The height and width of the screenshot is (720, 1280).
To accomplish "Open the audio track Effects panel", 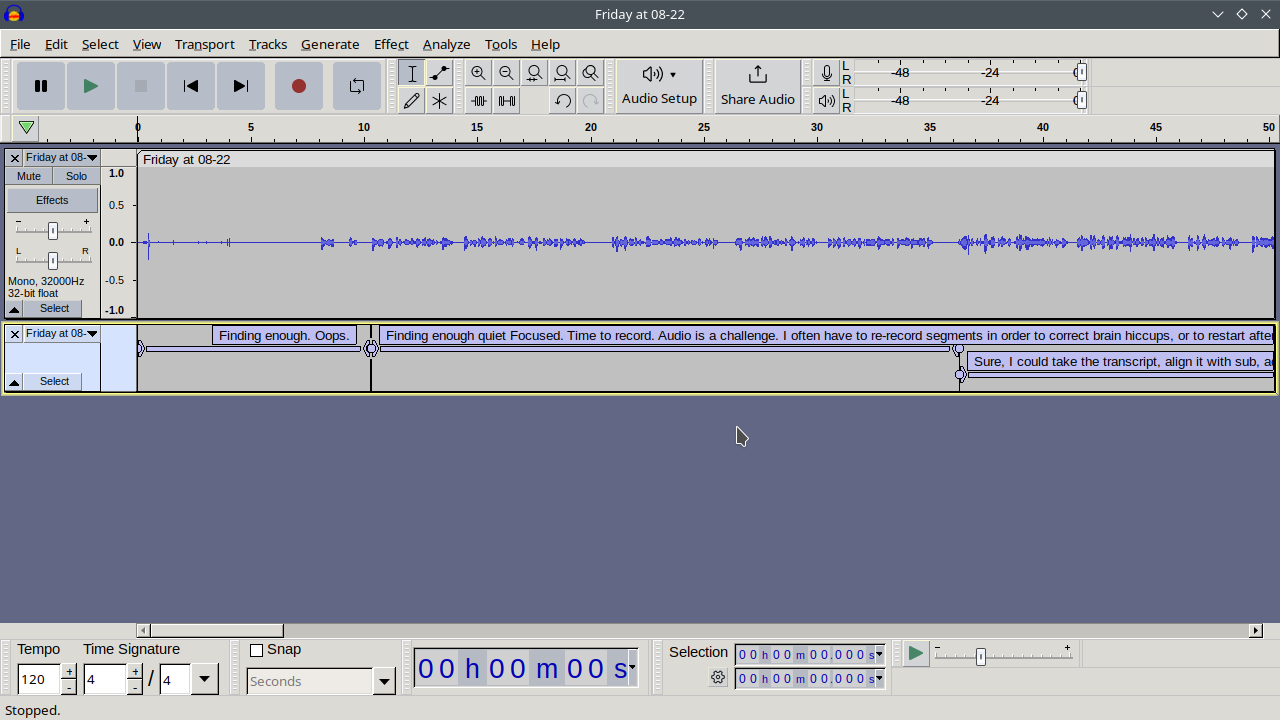I will coord(52,200).
